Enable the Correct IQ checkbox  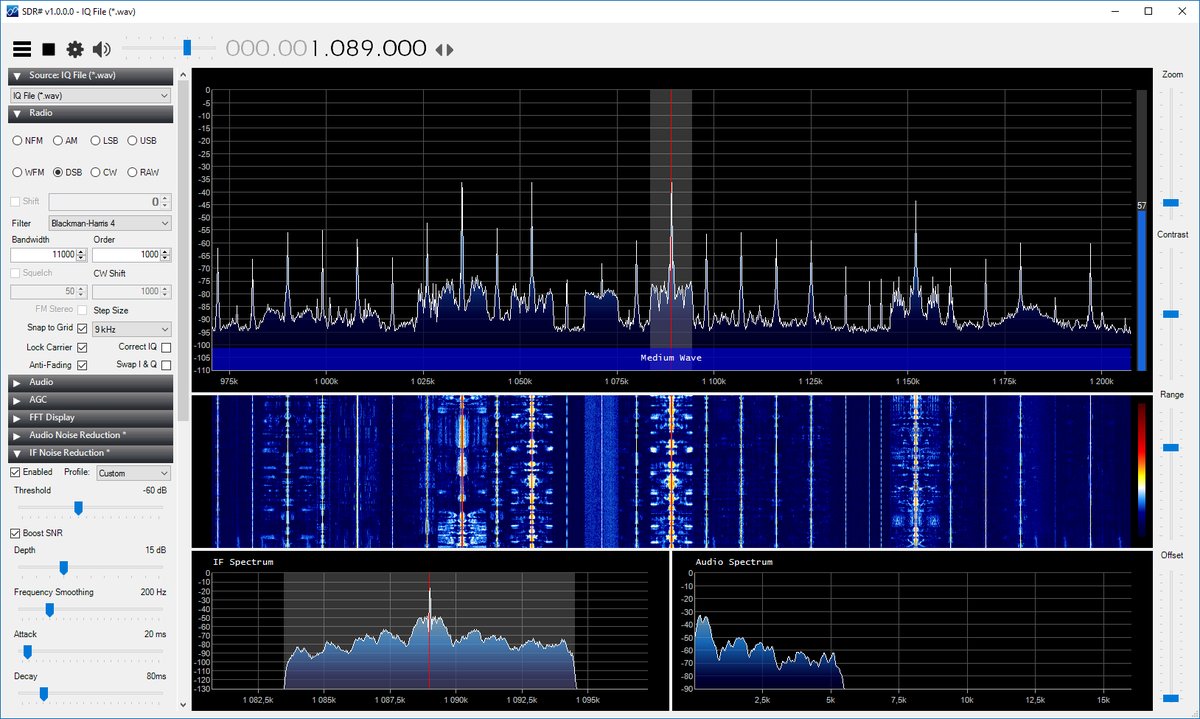coord(166,347)
